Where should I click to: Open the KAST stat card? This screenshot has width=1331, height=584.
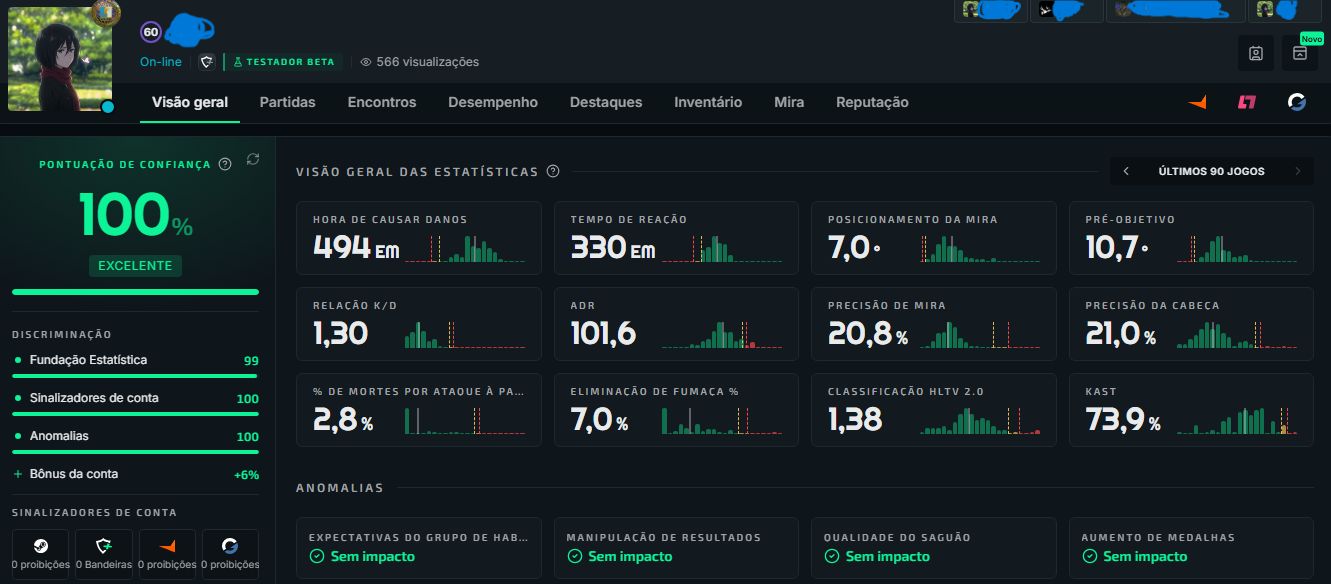1191,410
